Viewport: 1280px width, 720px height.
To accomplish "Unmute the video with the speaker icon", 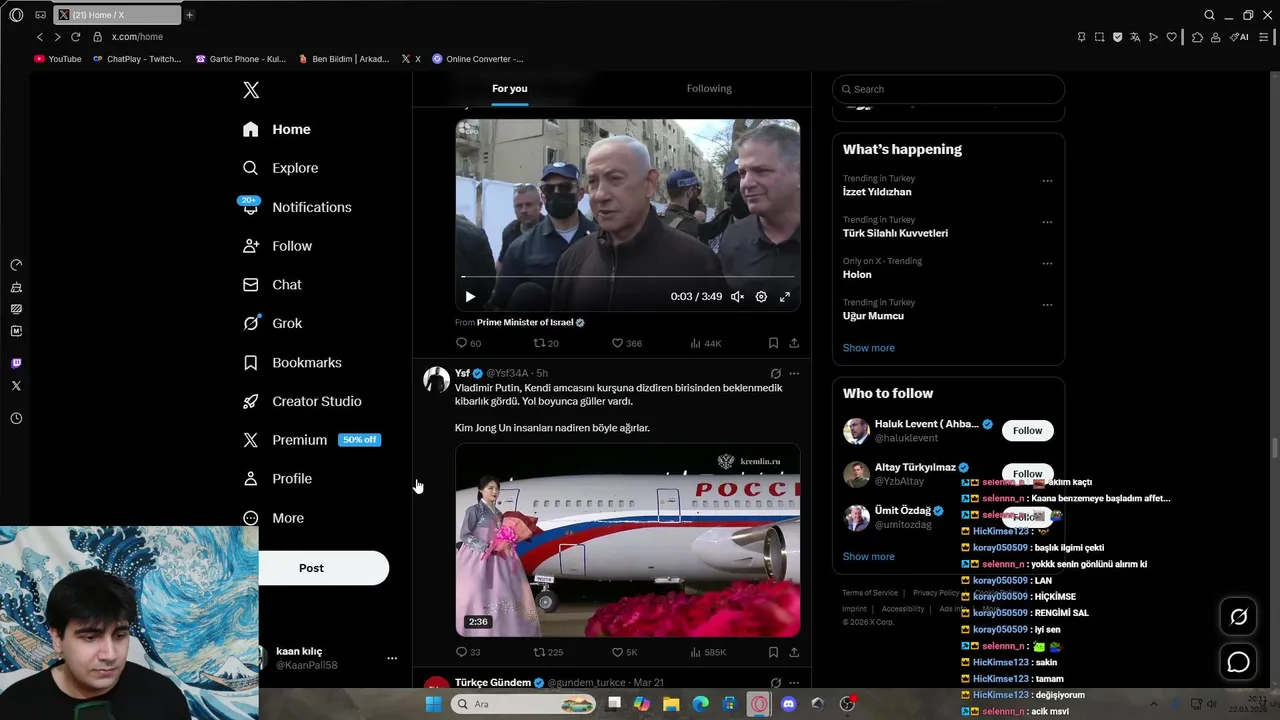I will click(x=737, y=297).
